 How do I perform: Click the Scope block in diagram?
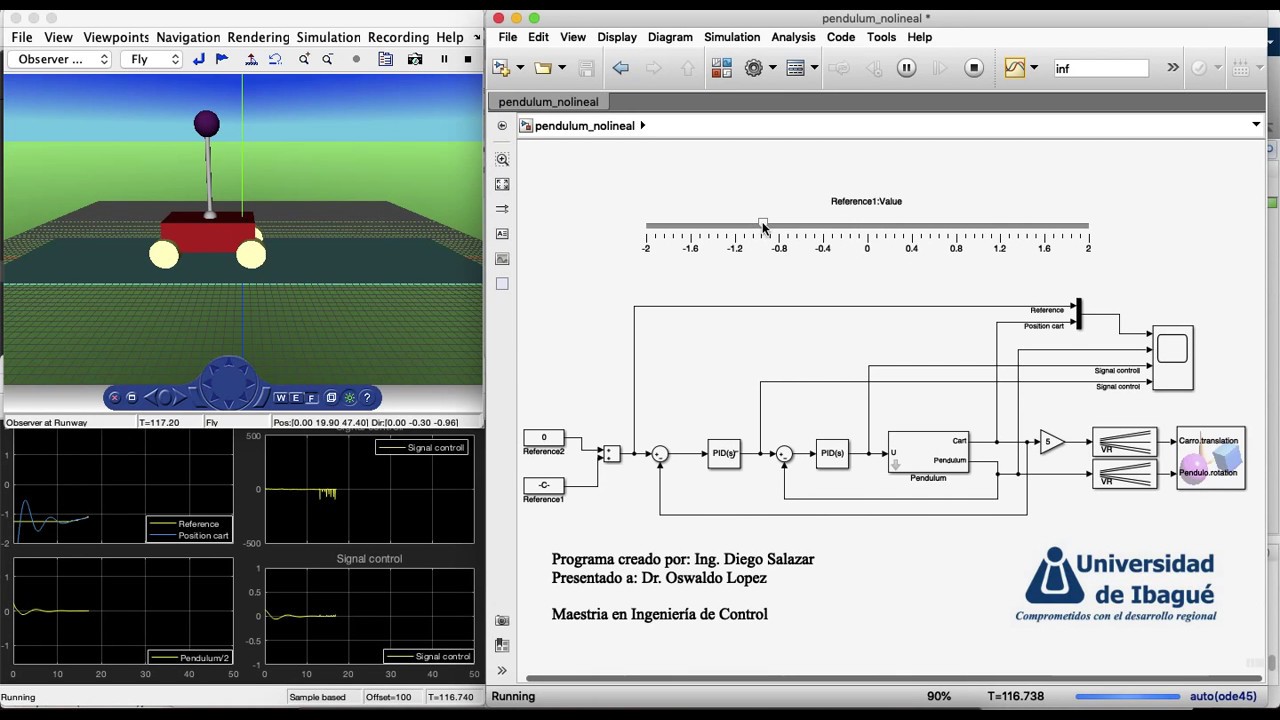[x=1173, y=357]
